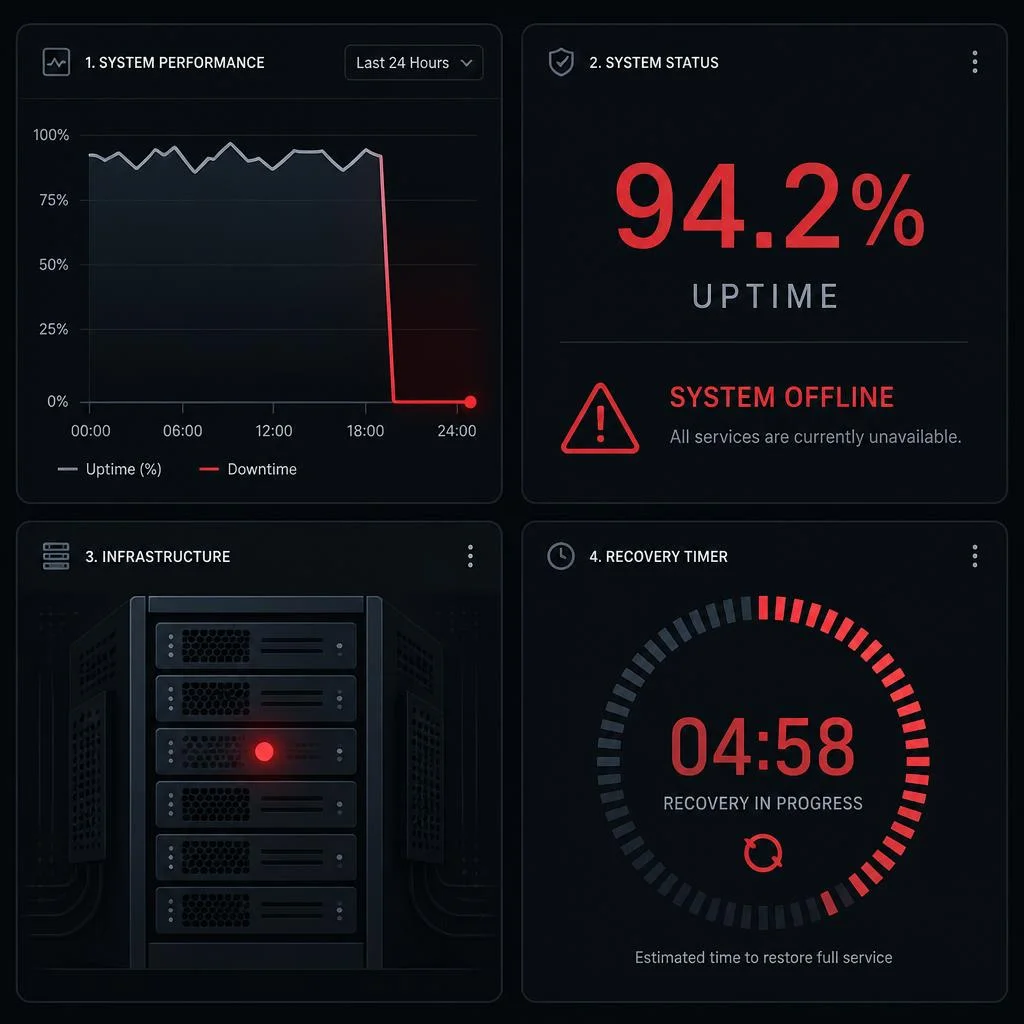Click the failed server unit with red light
This screenshot has width=1024, height=1024.
[256, 751]
